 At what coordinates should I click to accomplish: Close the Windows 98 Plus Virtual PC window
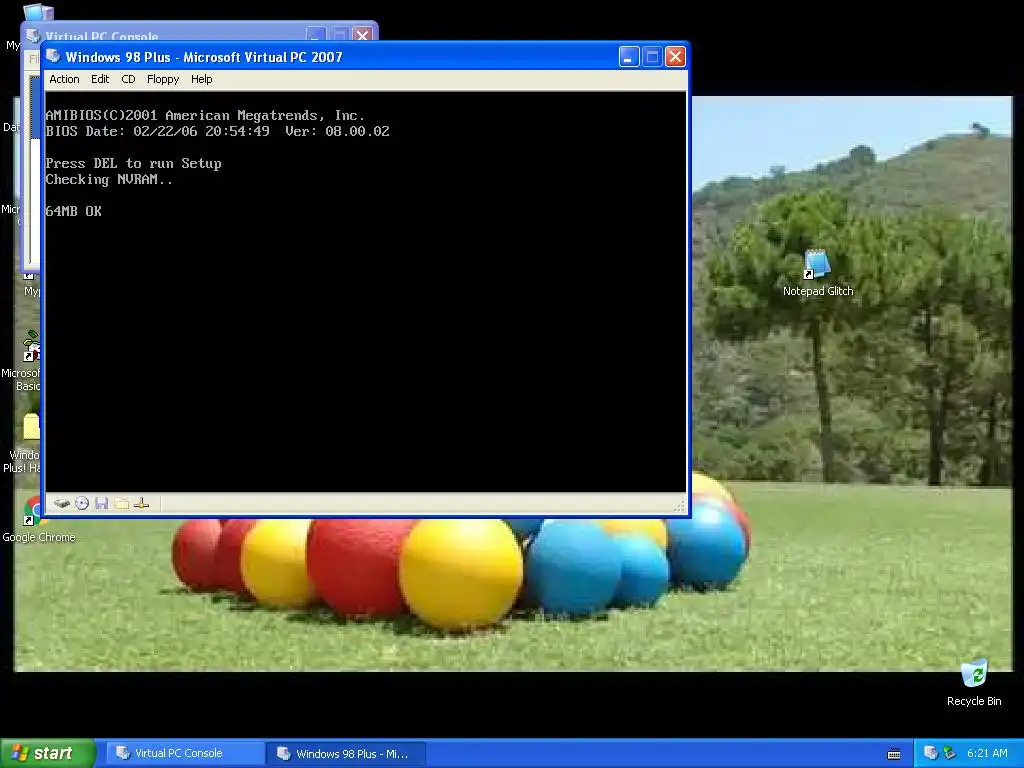675,57
